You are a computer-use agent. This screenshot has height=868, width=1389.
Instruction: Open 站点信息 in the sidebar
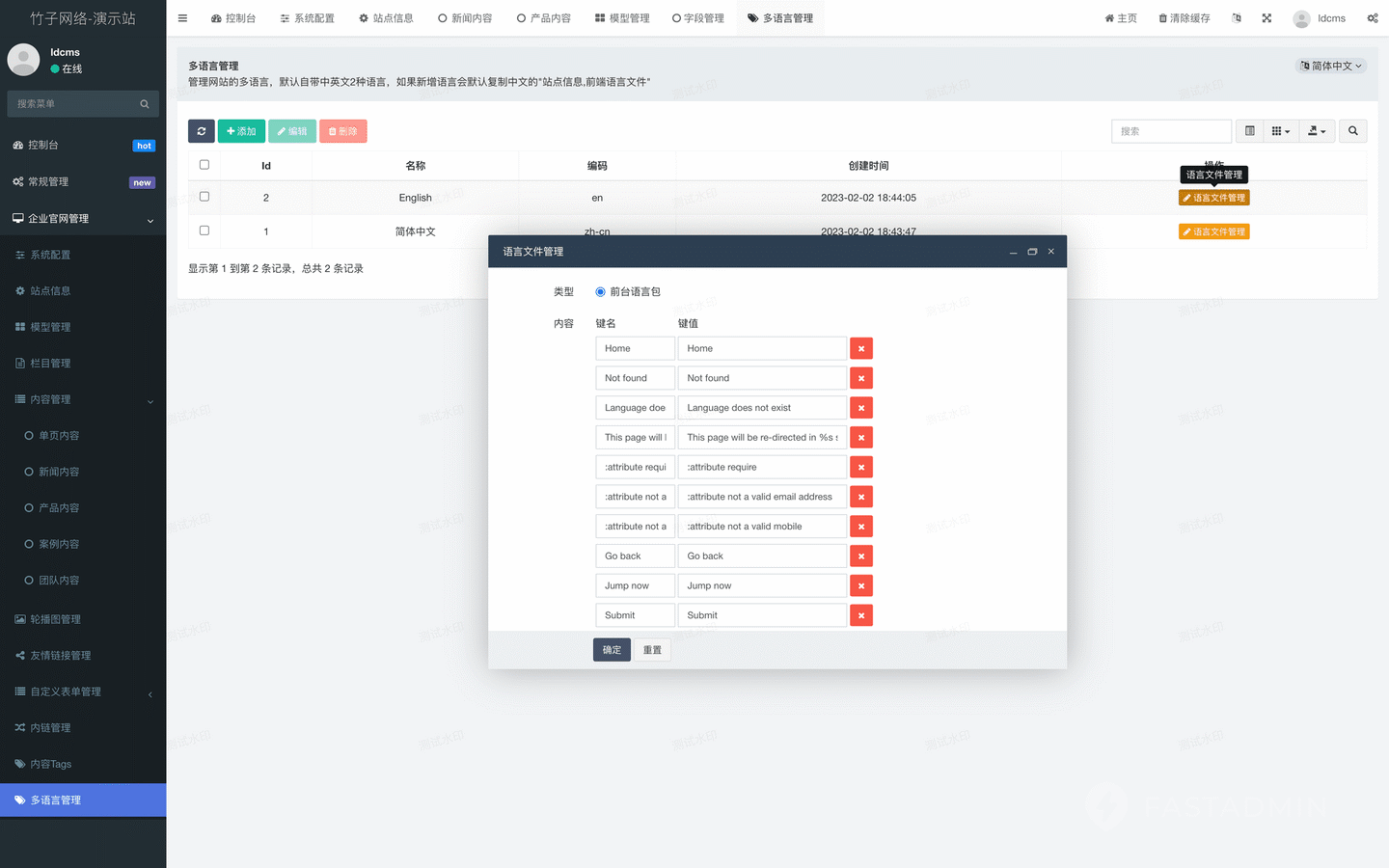[50, 290]
